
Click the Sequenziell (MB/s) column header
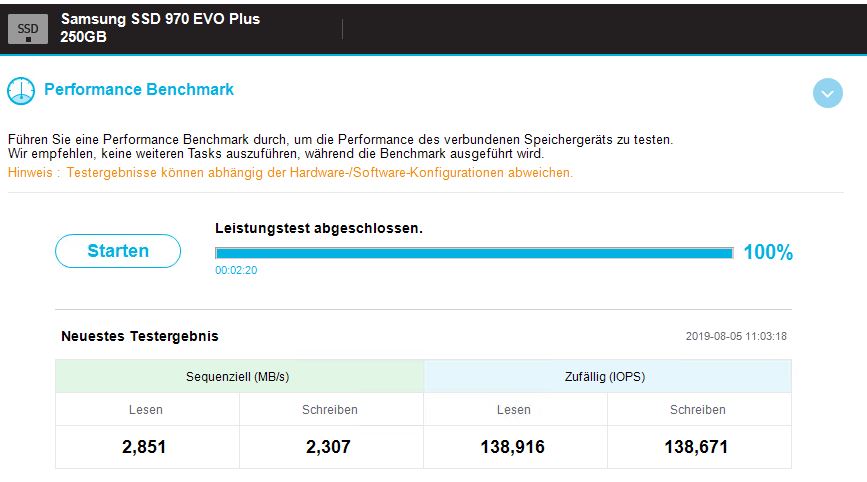(239, 376)
